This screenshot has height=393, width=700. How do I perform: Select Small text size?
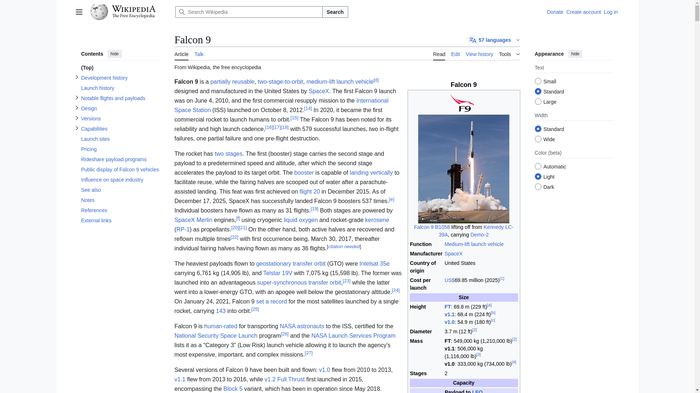pyautogui.click(x=538, y=81)
